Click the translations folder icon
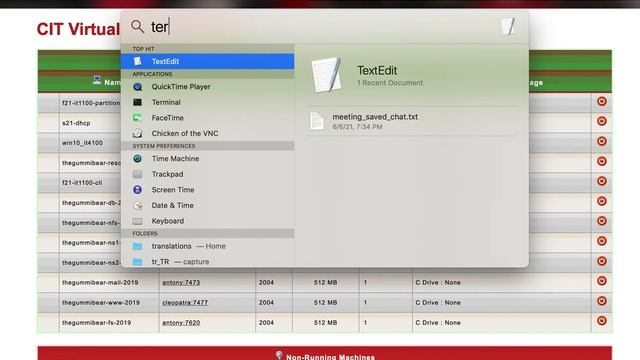This screenshot has height=360, width=640. (138, 246)
